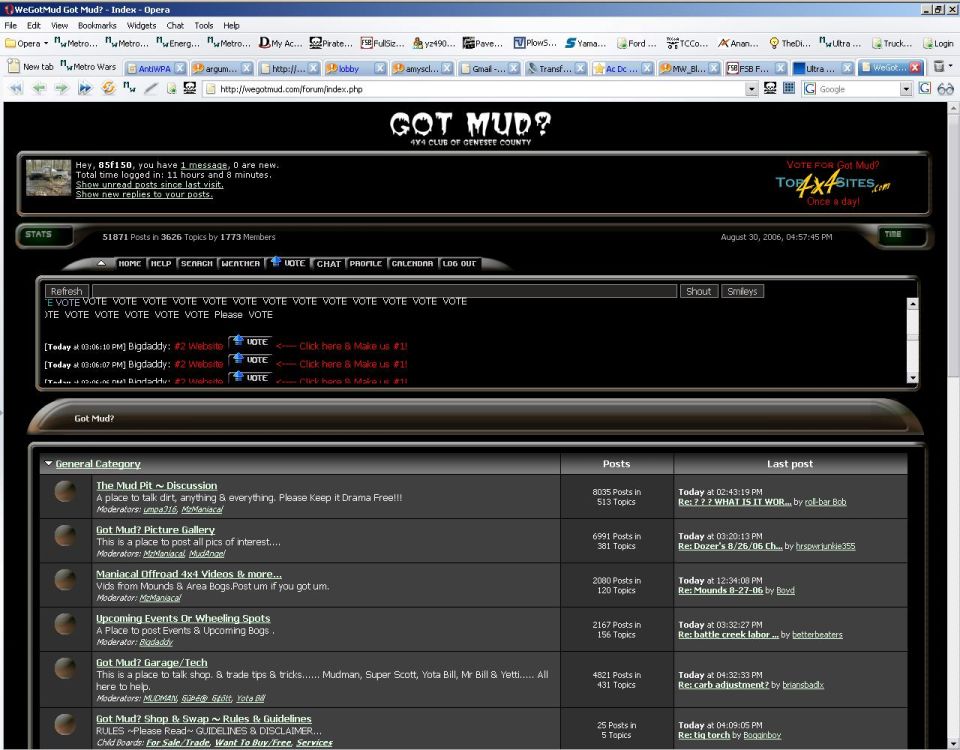Click the blue grid icon beside the search box

coord(789,89)
